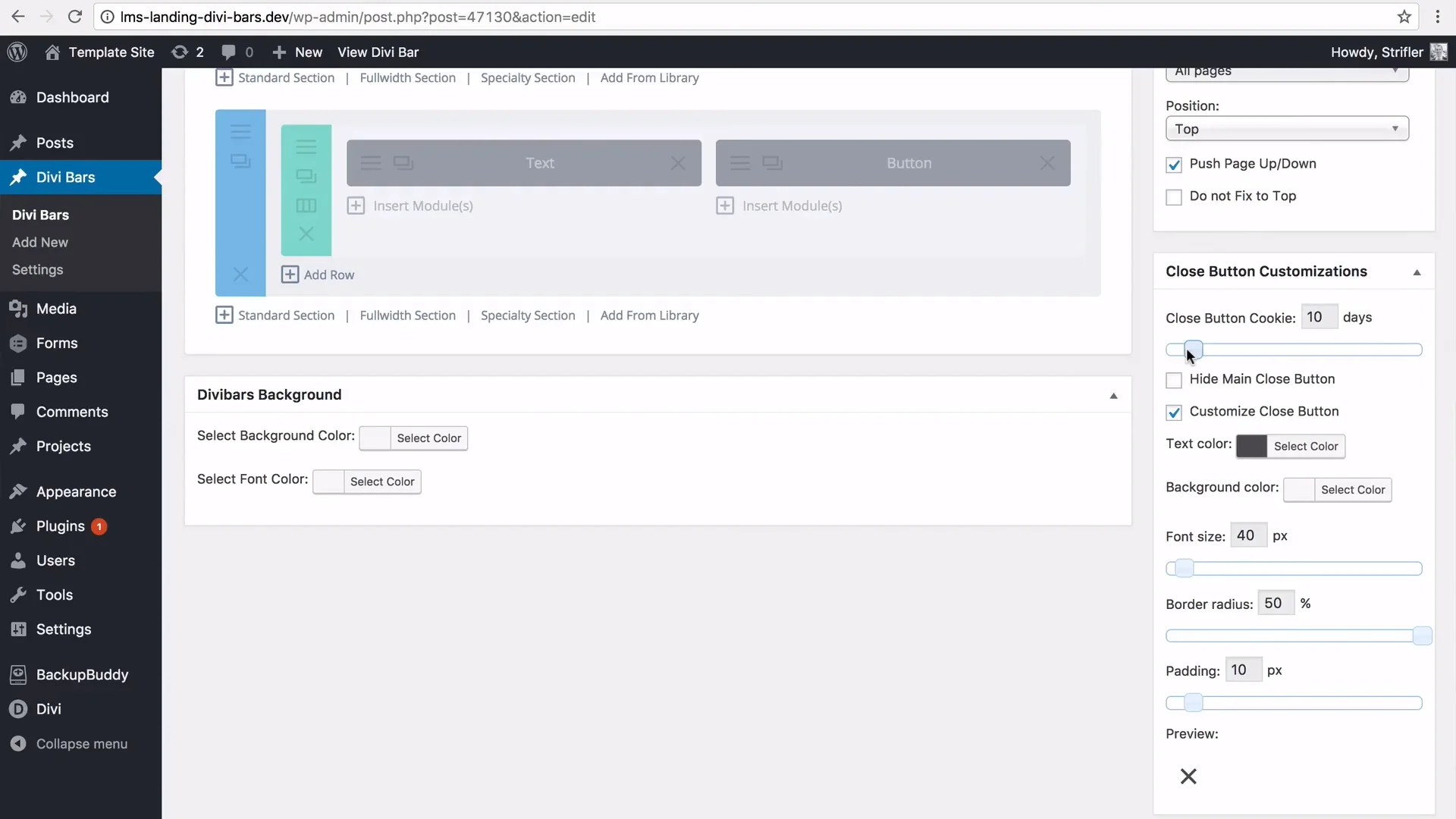Viewport: 1456px width, 819px height.
Task: Uncheck Push Page Up/Down
Action: coord(1174,165)
